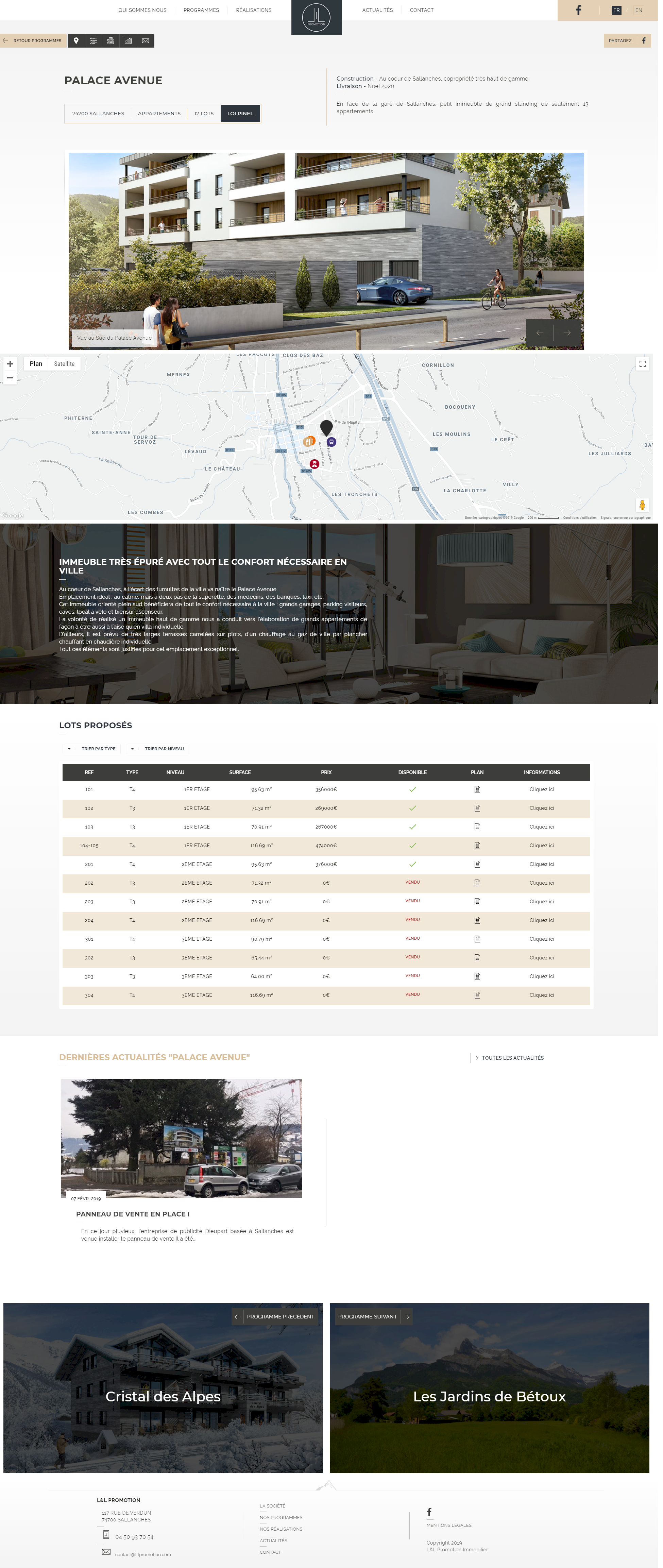This screenshot has height=1568, width=663.
Task: Click the building icon in toolbar
Action: pos(111,41)
